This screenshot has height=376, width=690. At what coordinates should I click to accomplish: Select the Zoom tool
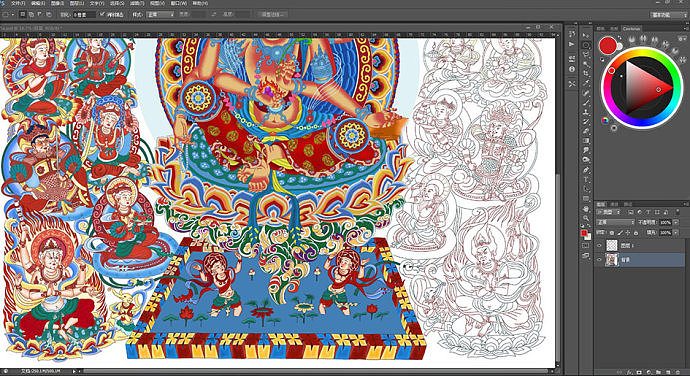(586, 218)
